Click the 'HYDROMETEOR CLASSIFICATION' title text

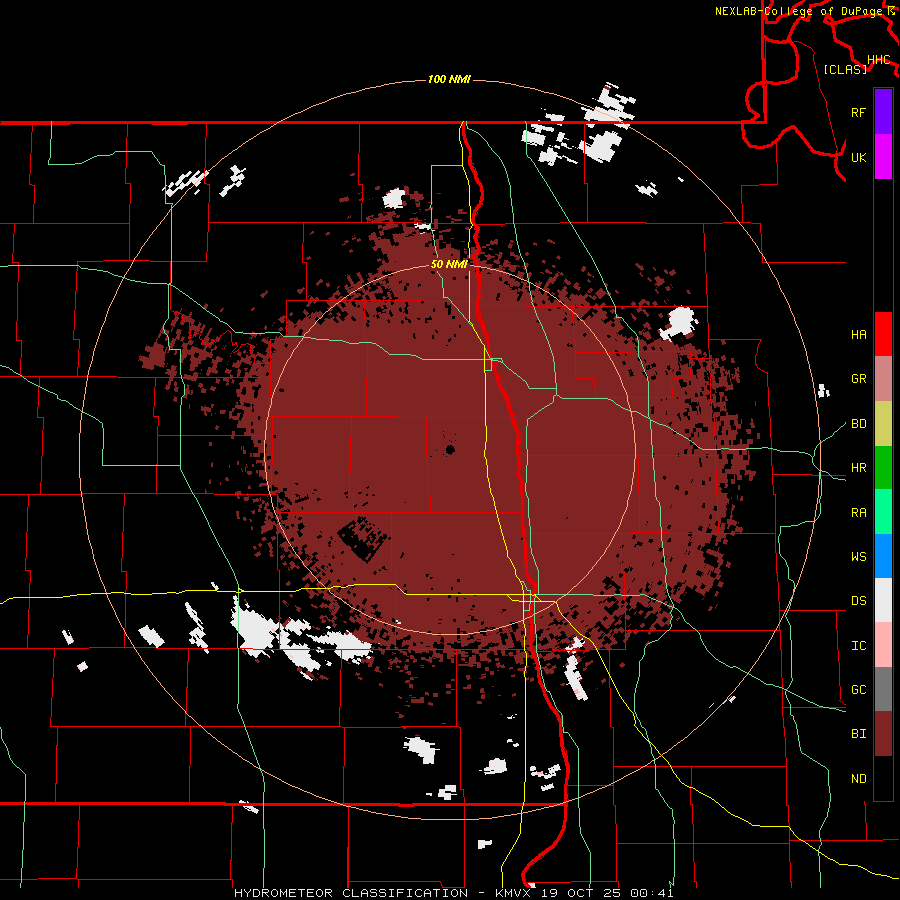(351, 893)
